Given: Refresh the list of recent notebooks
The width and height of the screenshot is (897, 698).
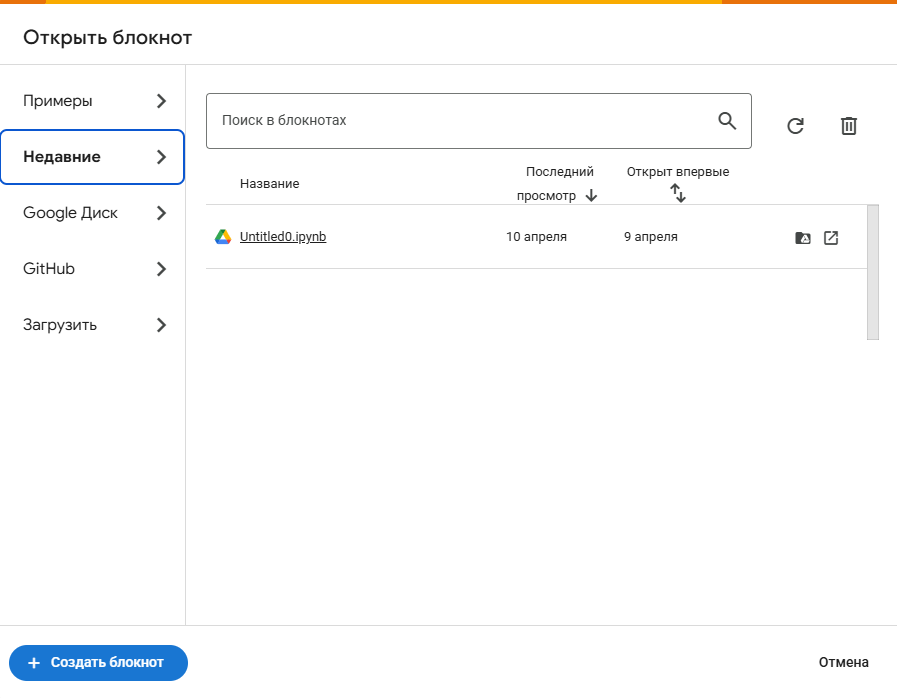Looking at the screenshot, I should click(795, 126).
